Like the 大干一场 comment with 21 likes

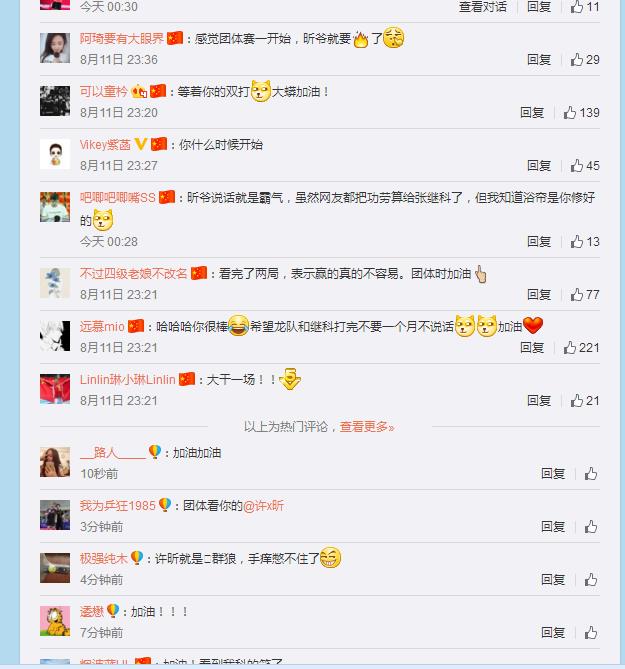click(585, 401)
